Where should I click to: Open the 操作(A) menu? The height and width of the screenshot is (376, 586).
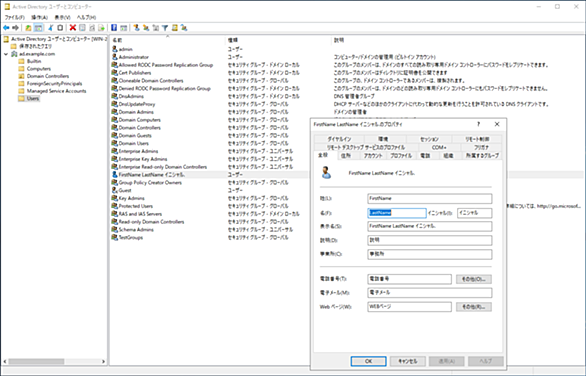pyautogui.click(x=40, y=18)
